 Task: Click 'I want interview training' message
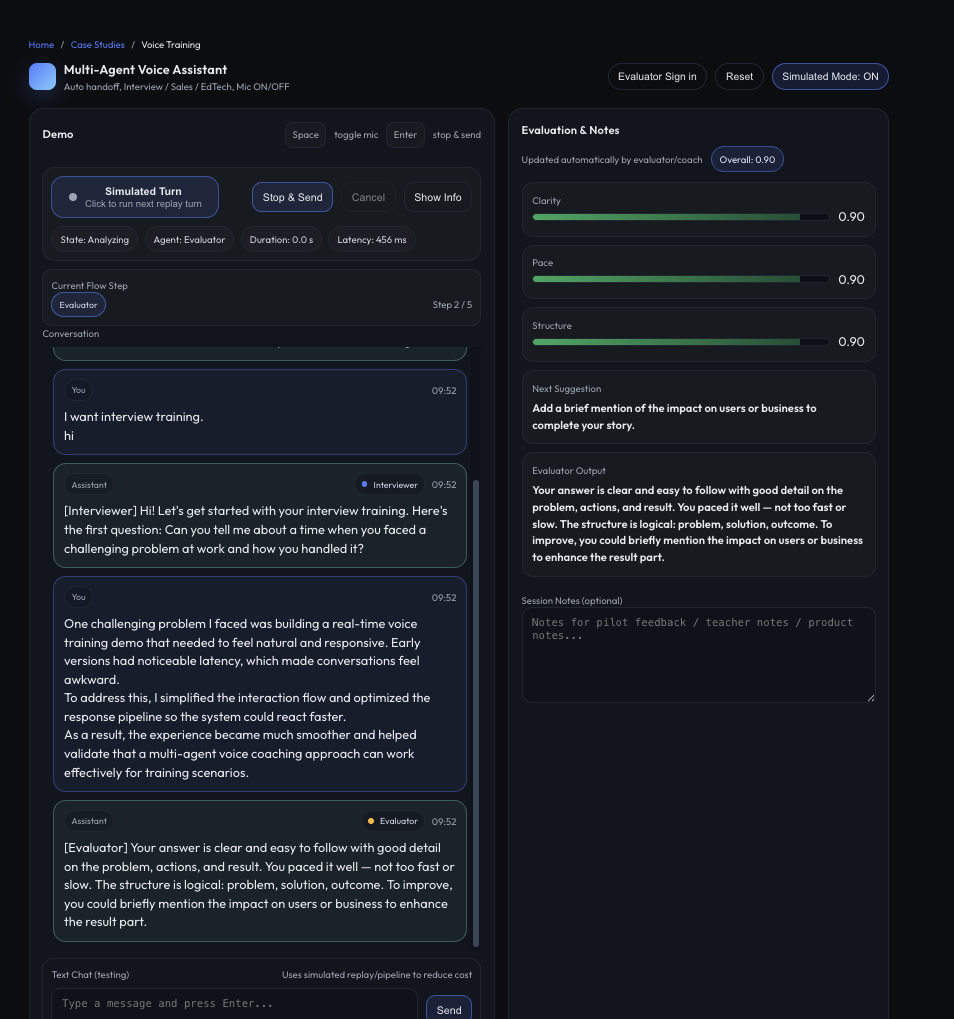(x=260, y=412)
